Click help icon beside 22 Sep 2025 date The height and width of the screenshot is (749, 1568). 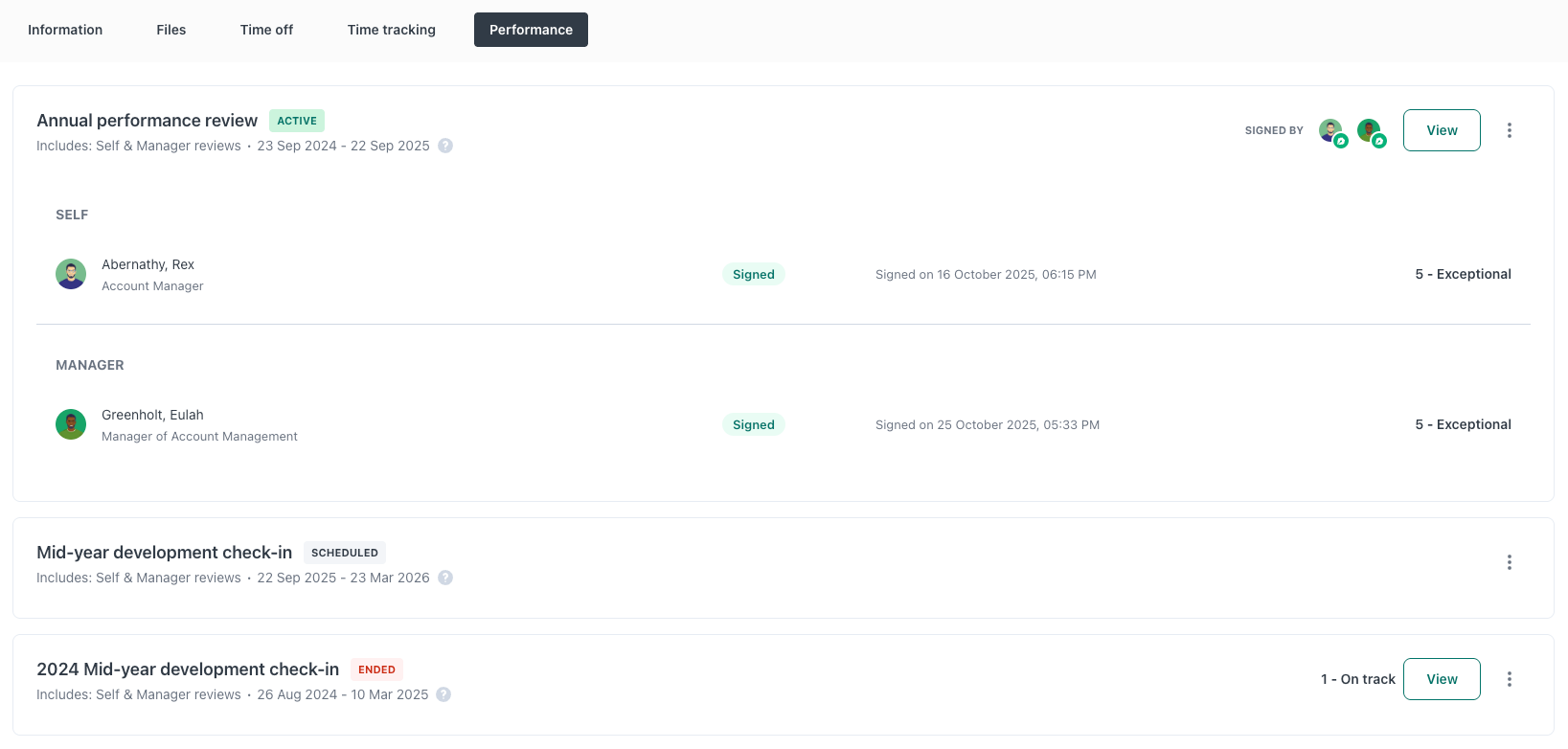click(x=445, y=146)
